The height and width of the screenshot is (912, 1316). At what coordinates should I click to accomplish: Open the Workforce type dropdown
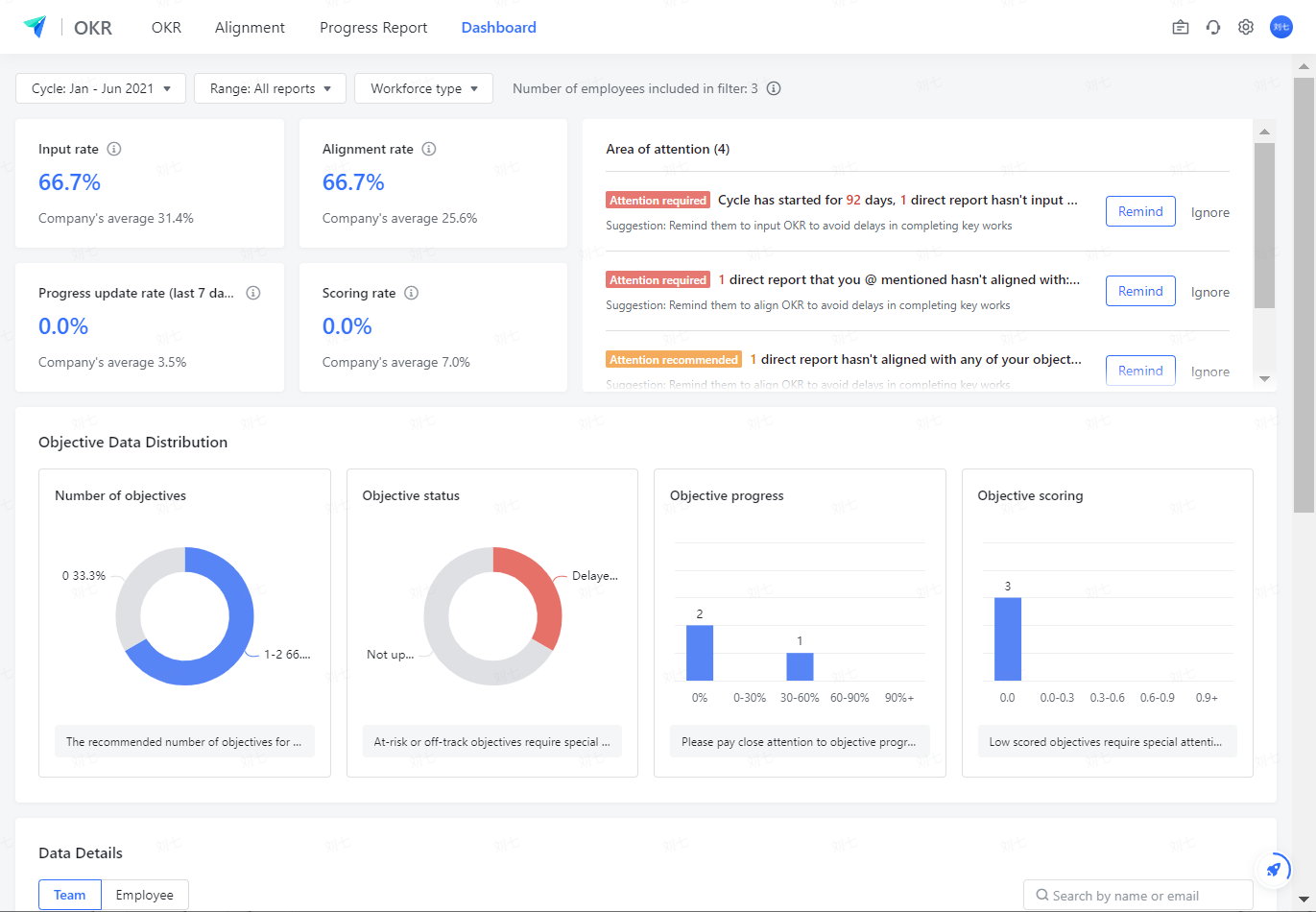coord(423,88)
